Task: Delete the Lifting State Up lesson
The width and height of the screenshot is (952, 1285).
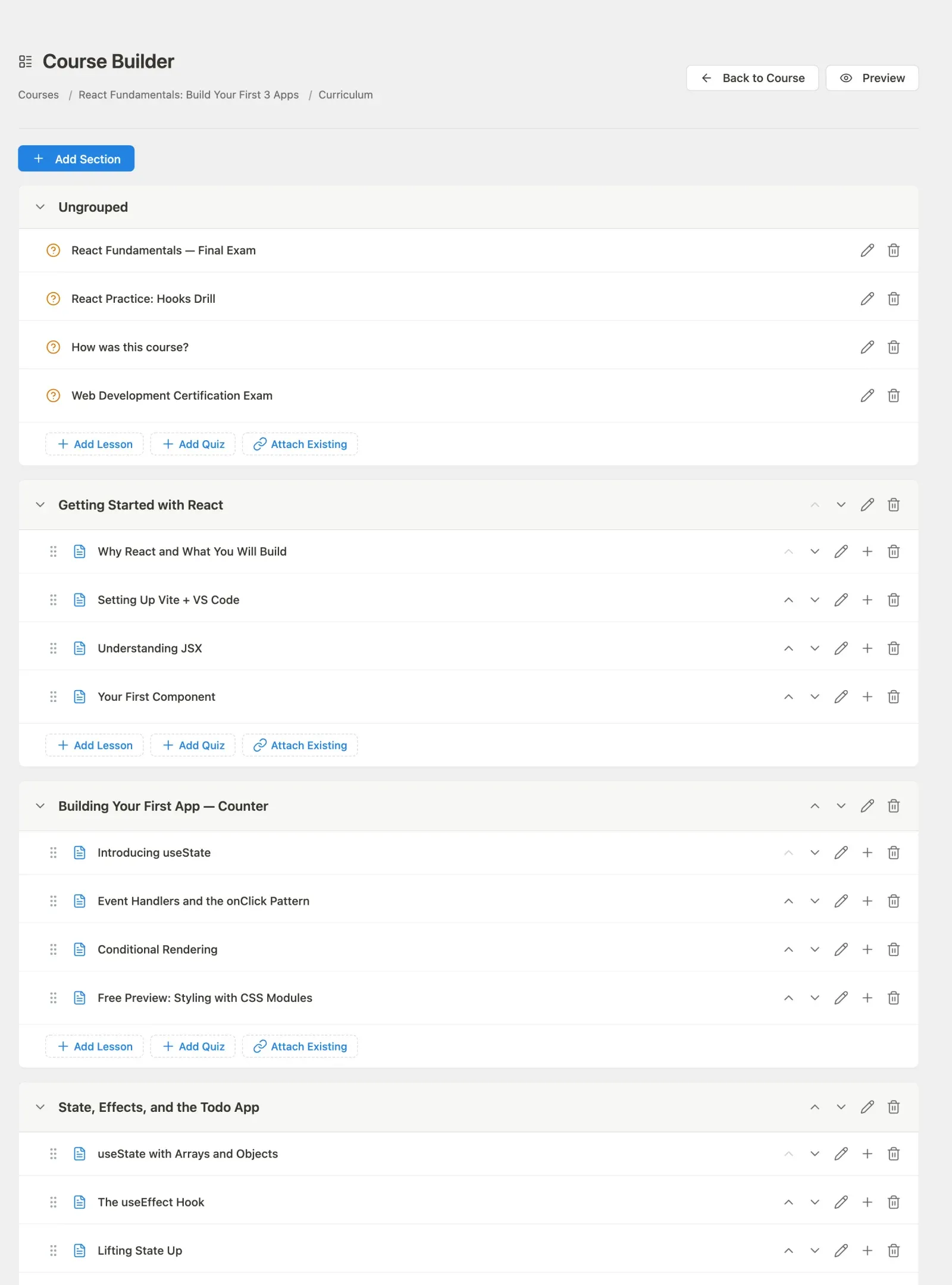Action: (893, 1251)
